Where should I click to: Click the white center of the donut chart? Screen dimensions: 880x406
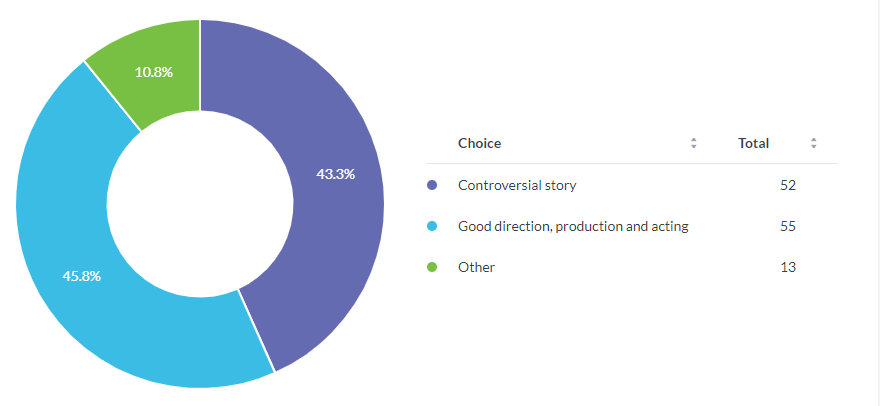pos(200,203)
